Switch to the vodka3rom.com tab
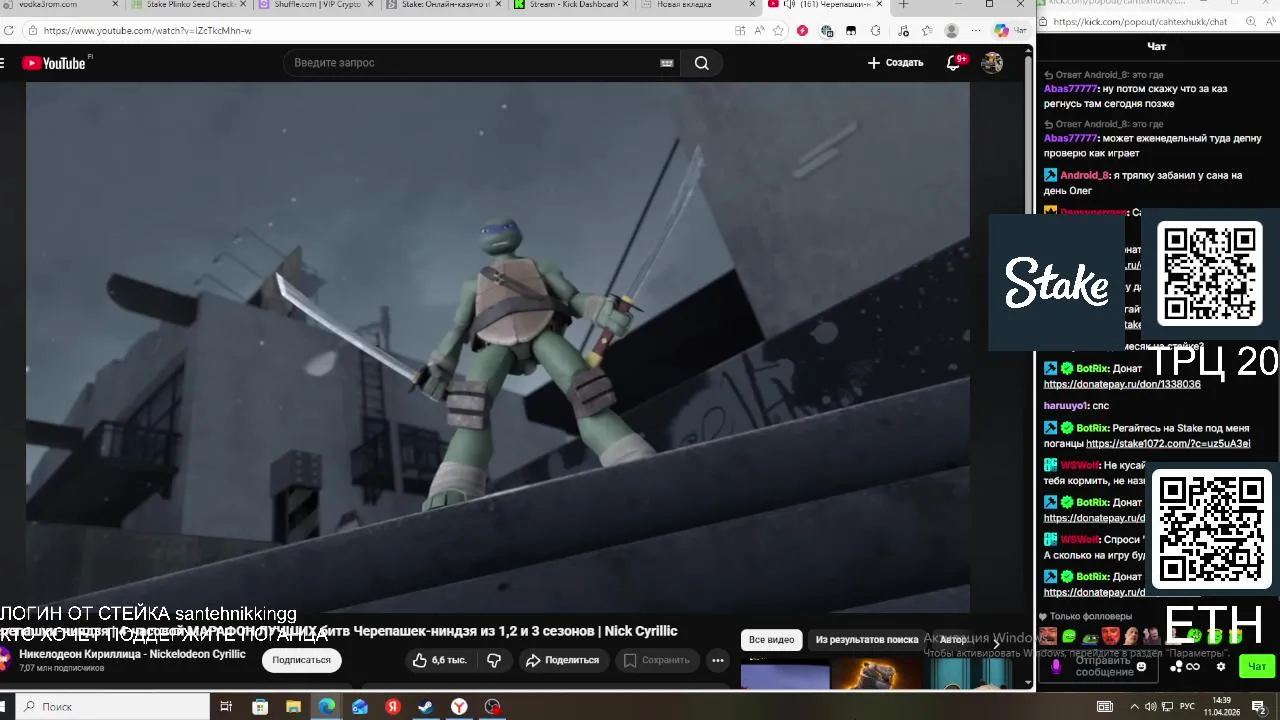 [60, 5]
